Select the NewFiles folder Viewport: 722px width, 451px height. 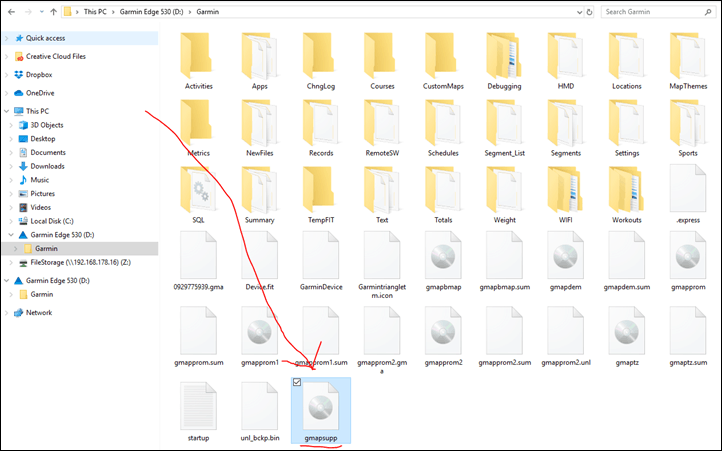[x=260, y=128]
